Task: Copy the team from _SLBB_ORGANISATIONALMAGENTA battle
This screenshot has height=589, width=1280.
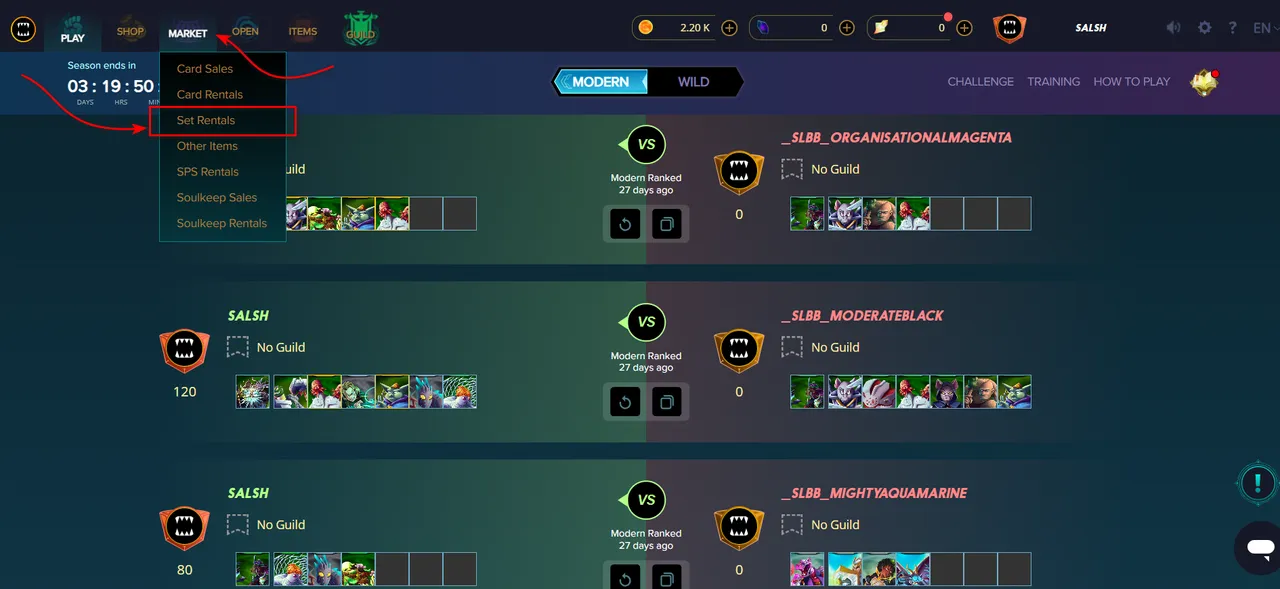Action: click(x=666, y=224)
